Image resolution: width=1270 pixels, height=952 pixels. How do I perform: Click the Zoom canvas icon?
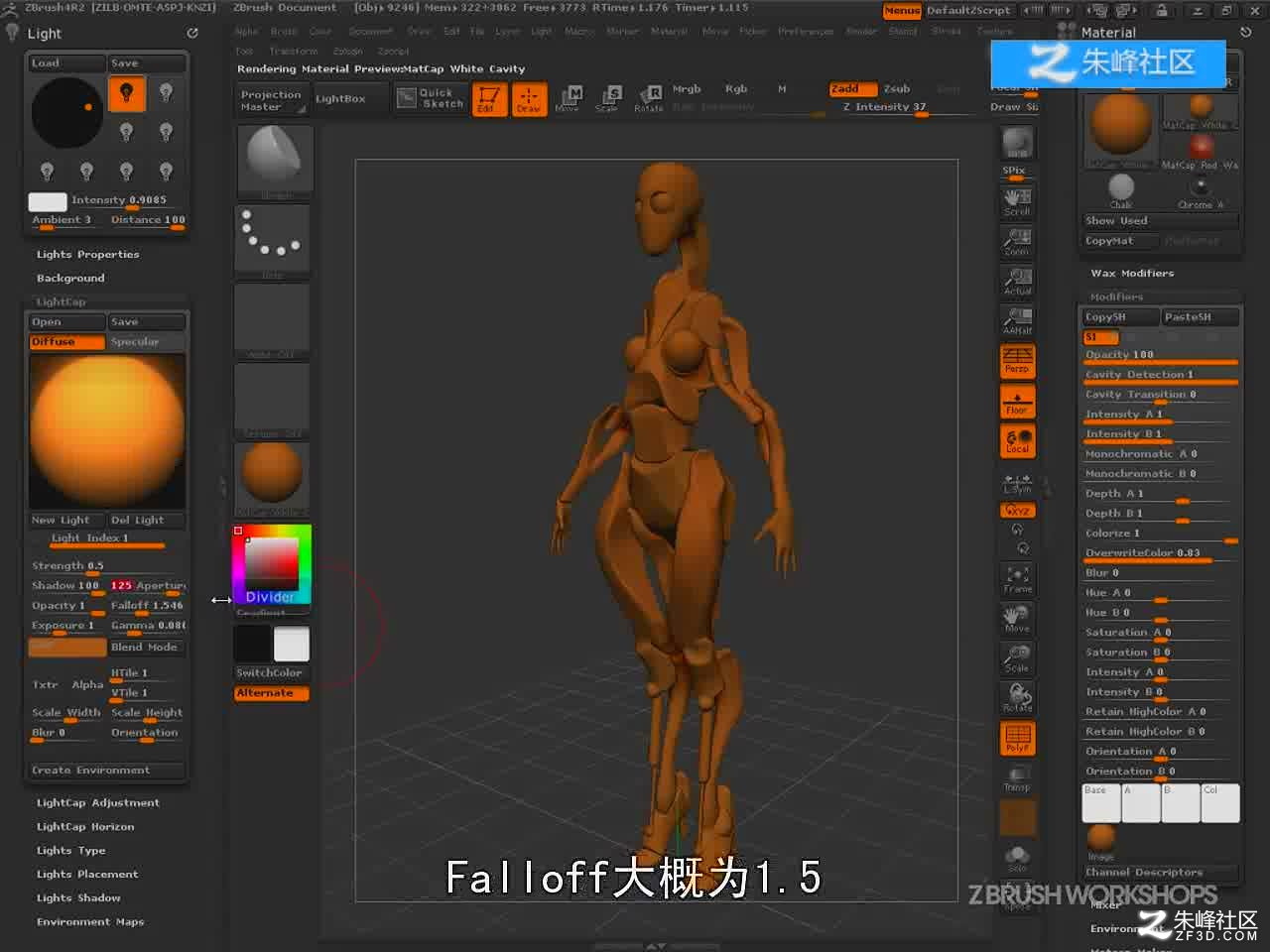click(1017, 242)
